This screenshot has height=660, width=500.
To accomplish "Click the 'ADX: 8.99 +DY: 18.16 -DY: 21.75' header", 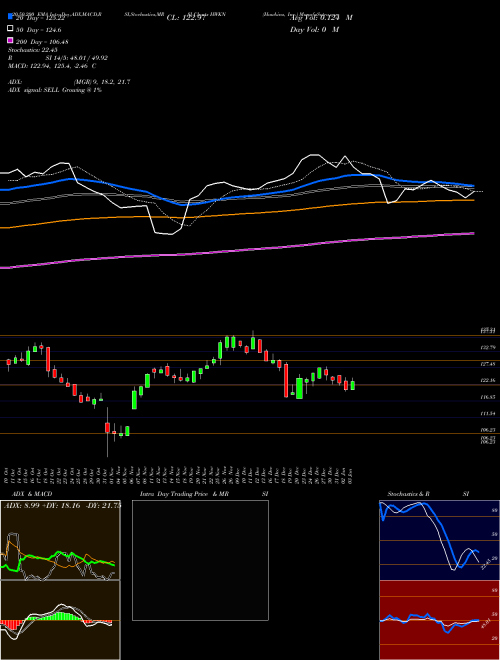I will pos(62,505).
